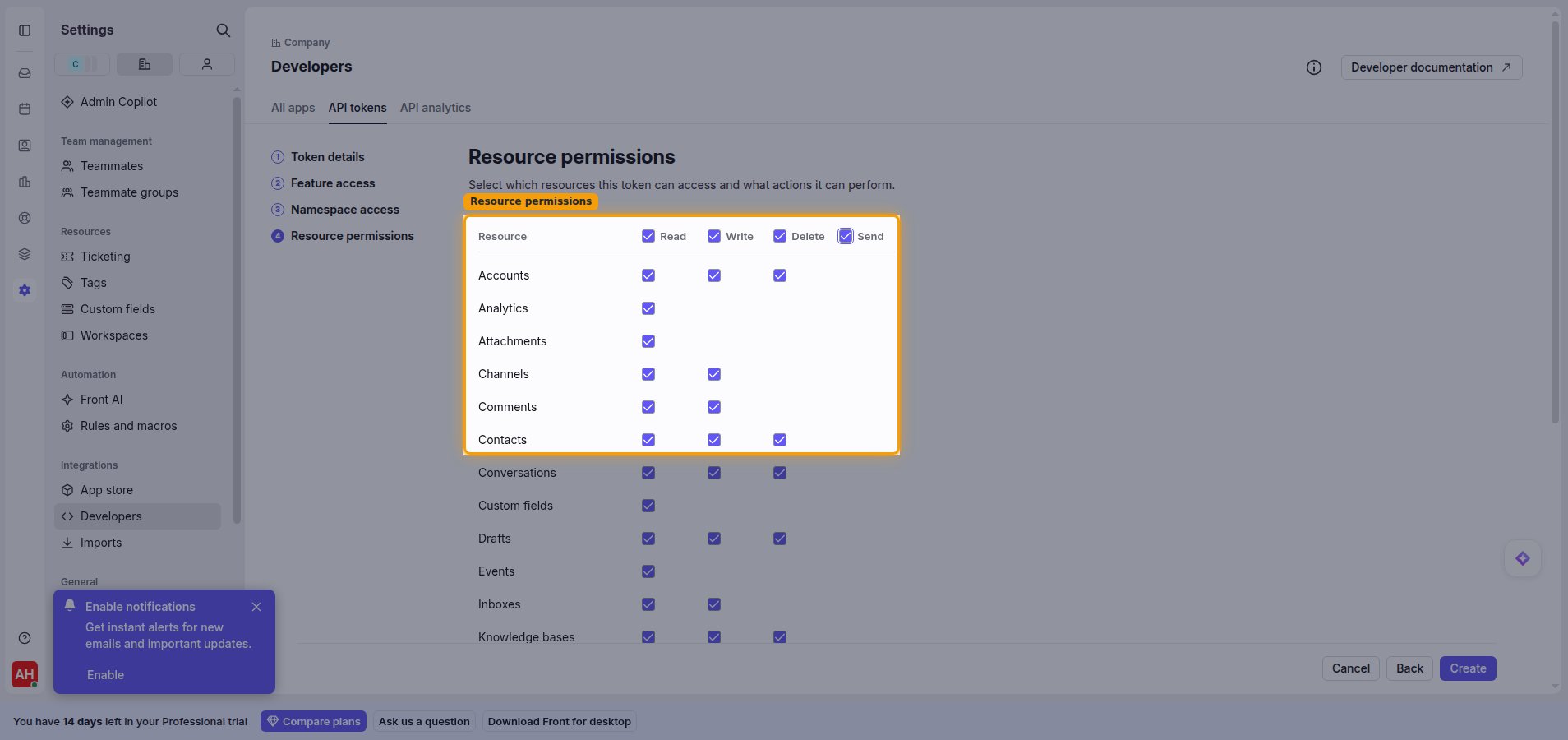
Task: Open Front AI settings
Action: (x=137, y=400)
